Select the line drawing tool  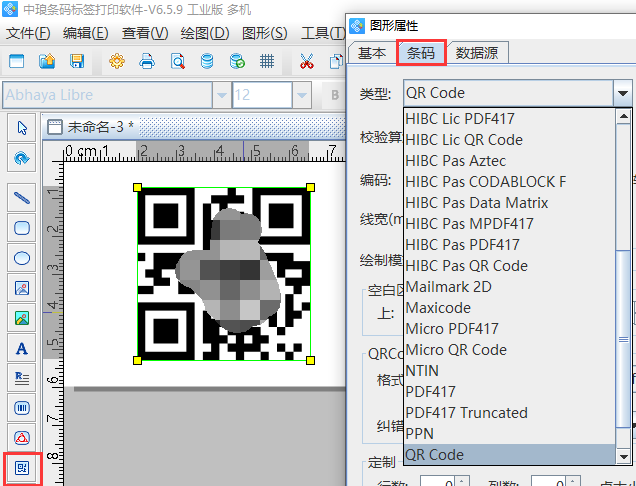point(22,197)
